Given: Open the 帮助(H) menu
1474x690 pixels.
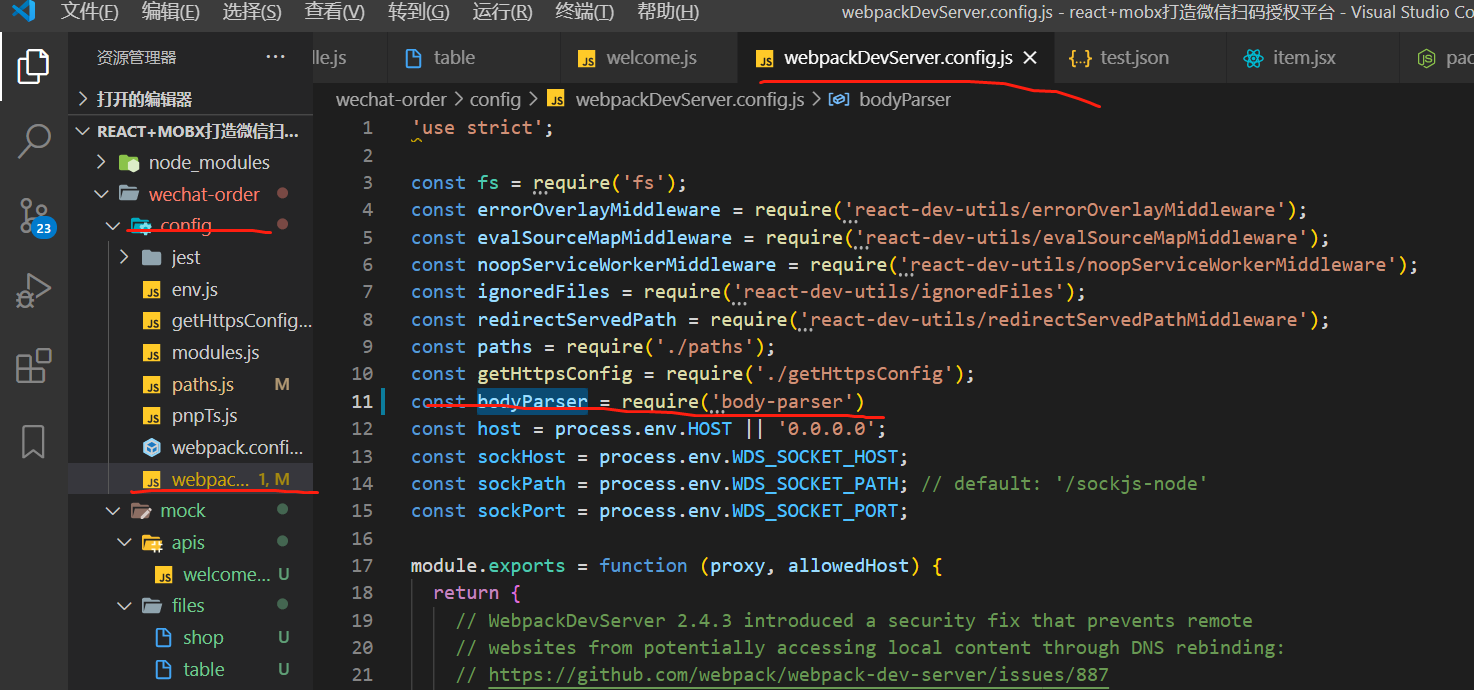Looking at the screenshot, I should click(x=667, y=12).
